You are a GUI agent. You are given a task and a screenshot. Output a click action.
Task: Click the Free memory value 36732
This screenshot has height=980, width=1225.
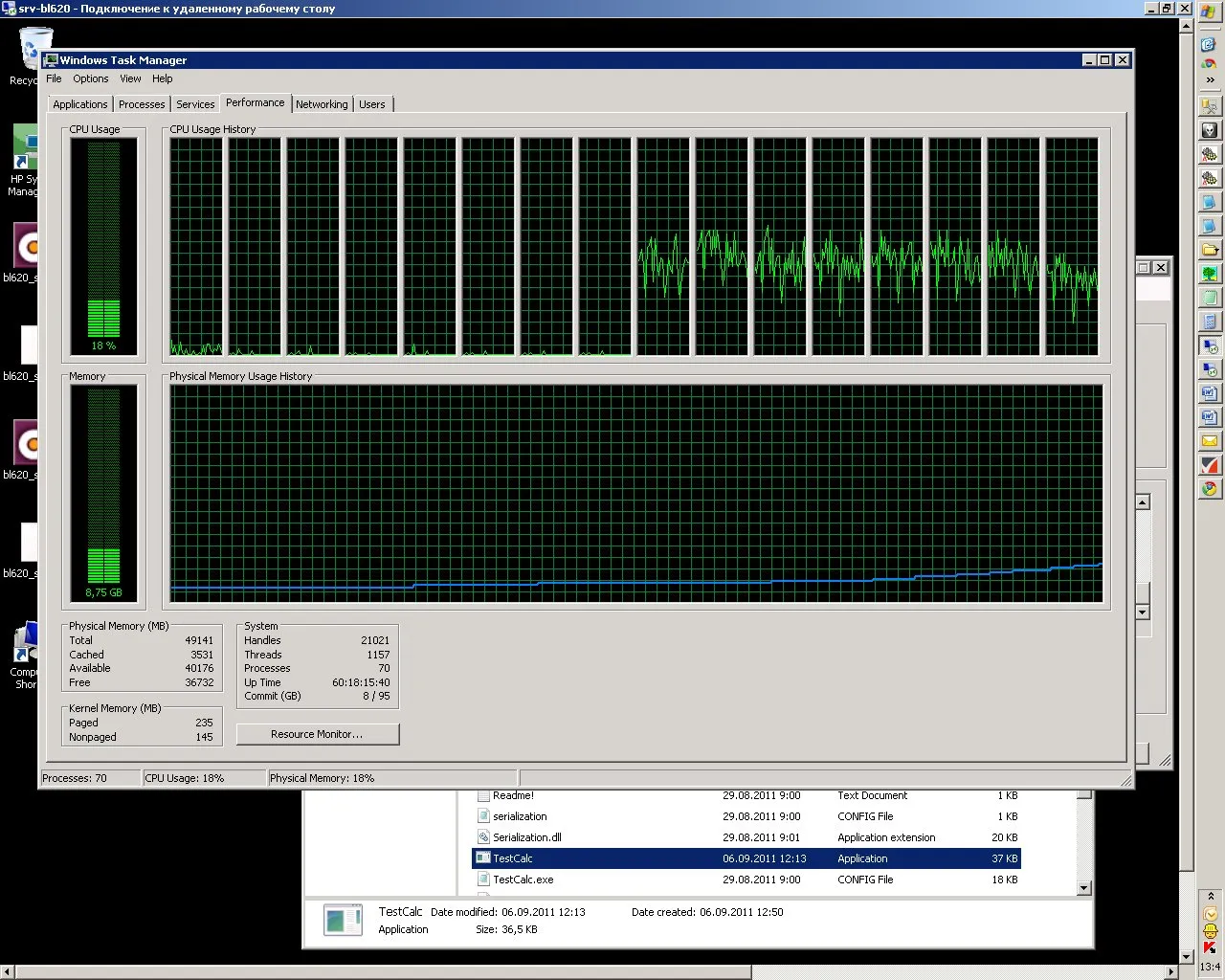click(199, 682)
